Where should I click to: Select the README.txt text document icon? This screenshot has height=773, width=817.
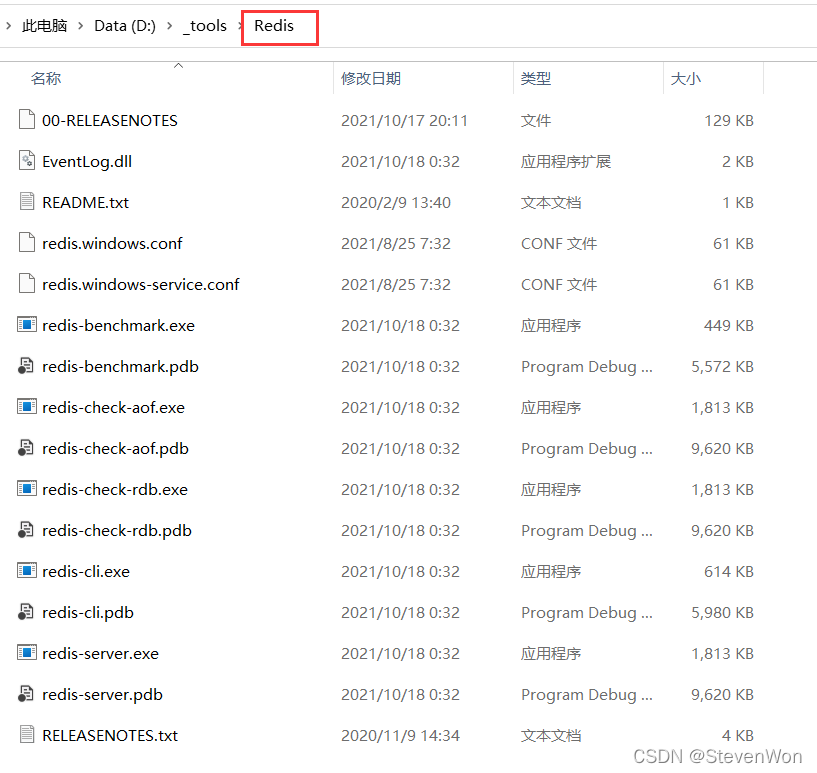click(x=27, y=202)
